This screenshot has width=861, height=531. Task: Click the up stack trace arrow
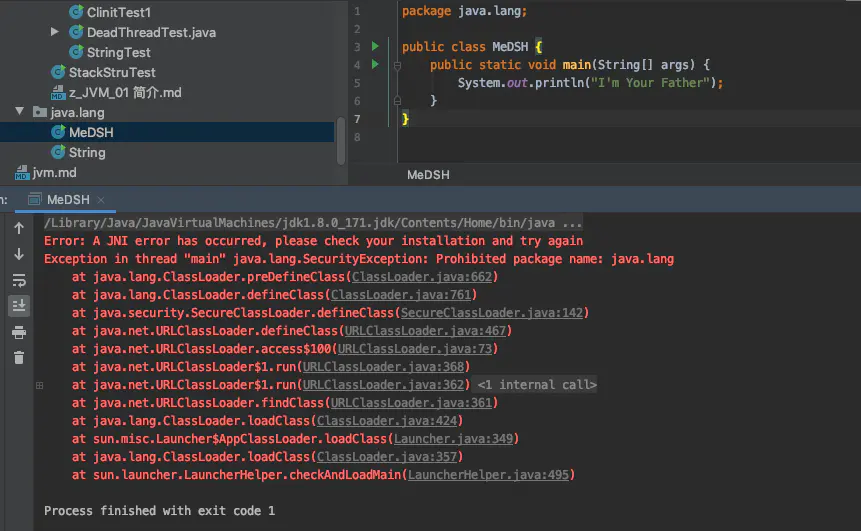pos(19,228)
